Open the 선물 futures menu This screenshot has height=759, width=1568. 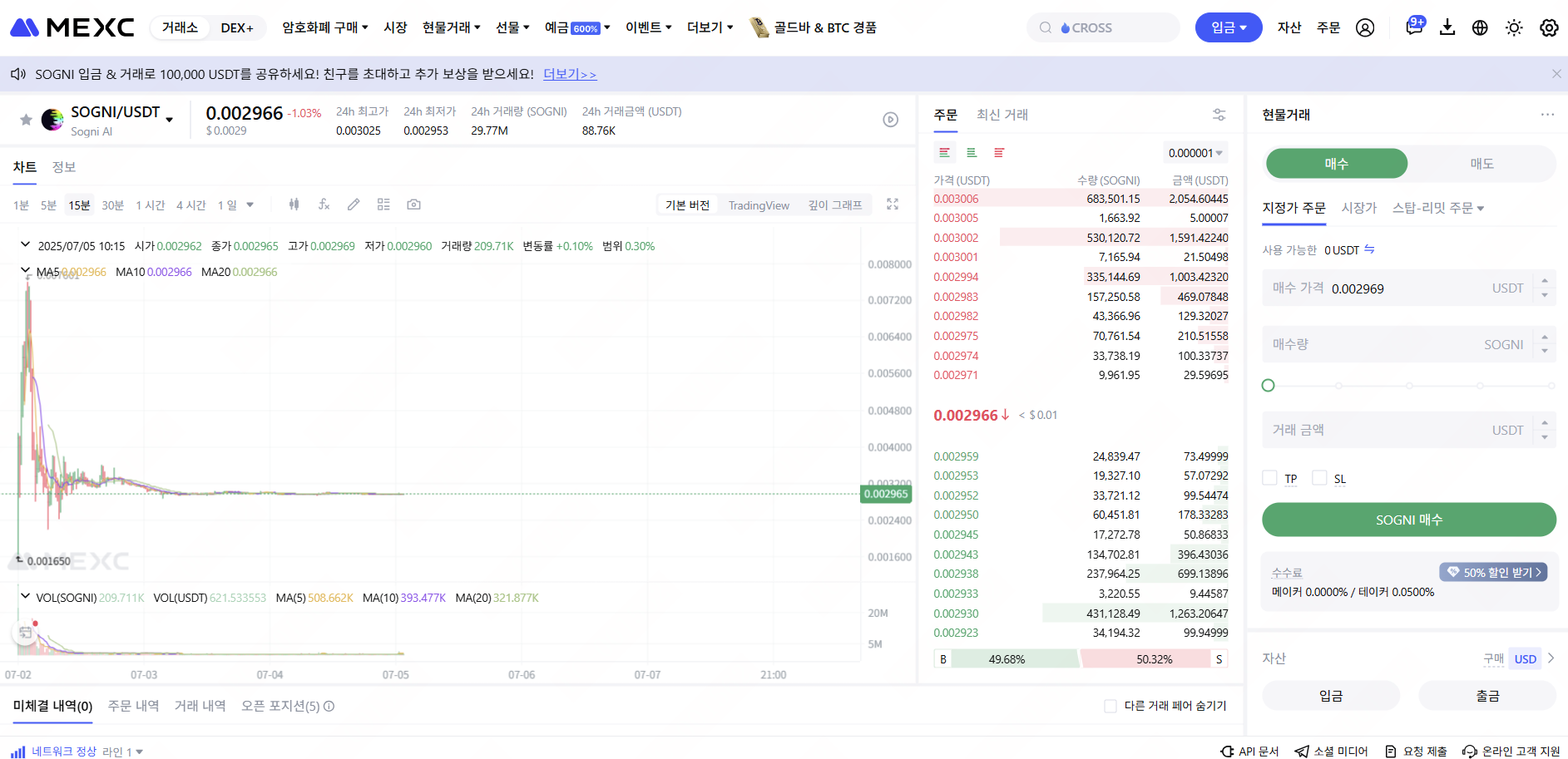point(512,27)
